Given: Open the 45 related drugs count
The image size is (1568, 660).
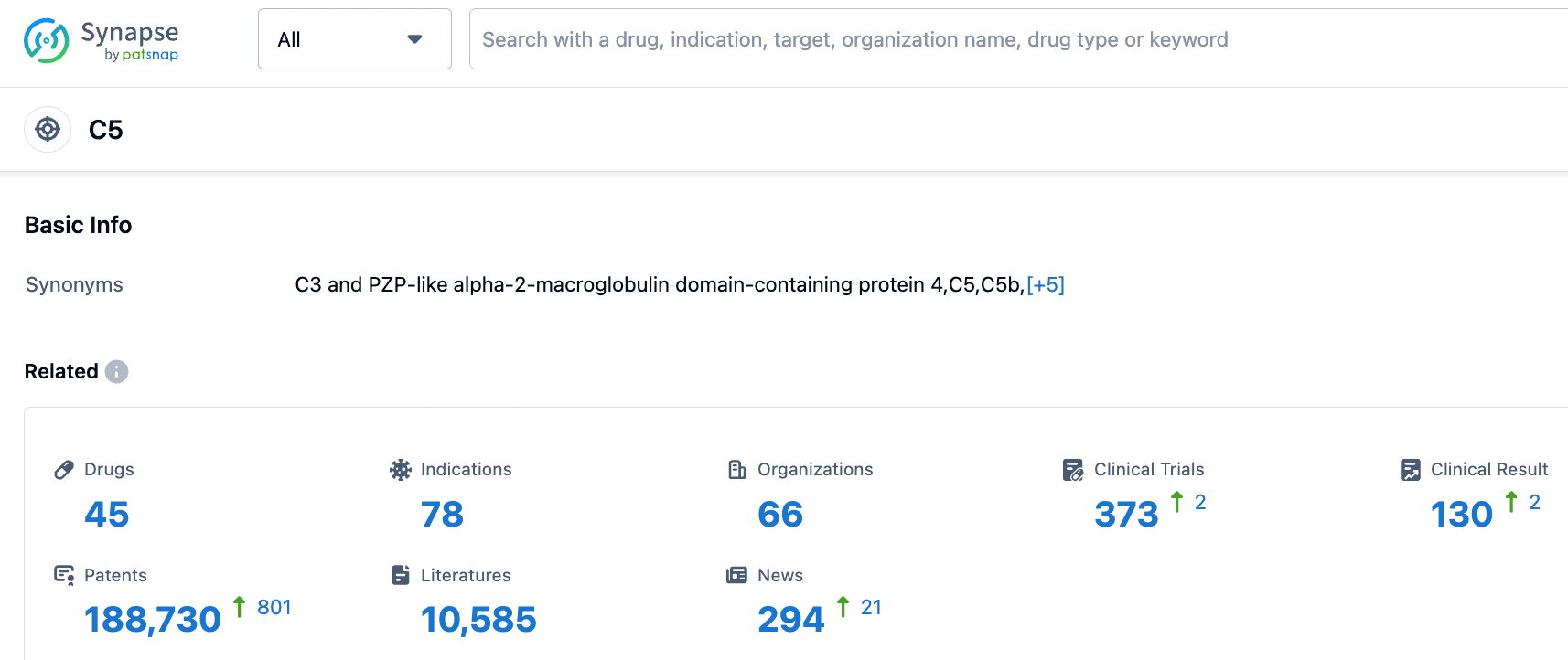Looking at the screenshot, I should (106, 515).
